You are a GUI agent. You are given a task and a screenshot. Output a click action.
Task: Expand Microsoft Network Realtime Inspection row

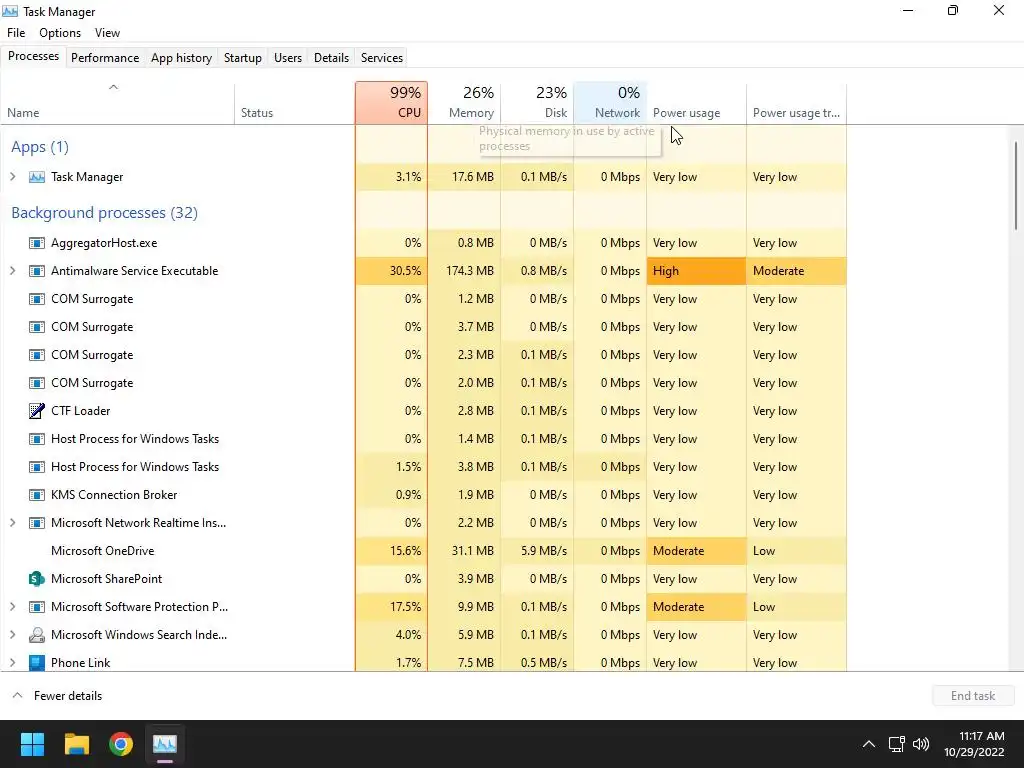tap(12, 523)
